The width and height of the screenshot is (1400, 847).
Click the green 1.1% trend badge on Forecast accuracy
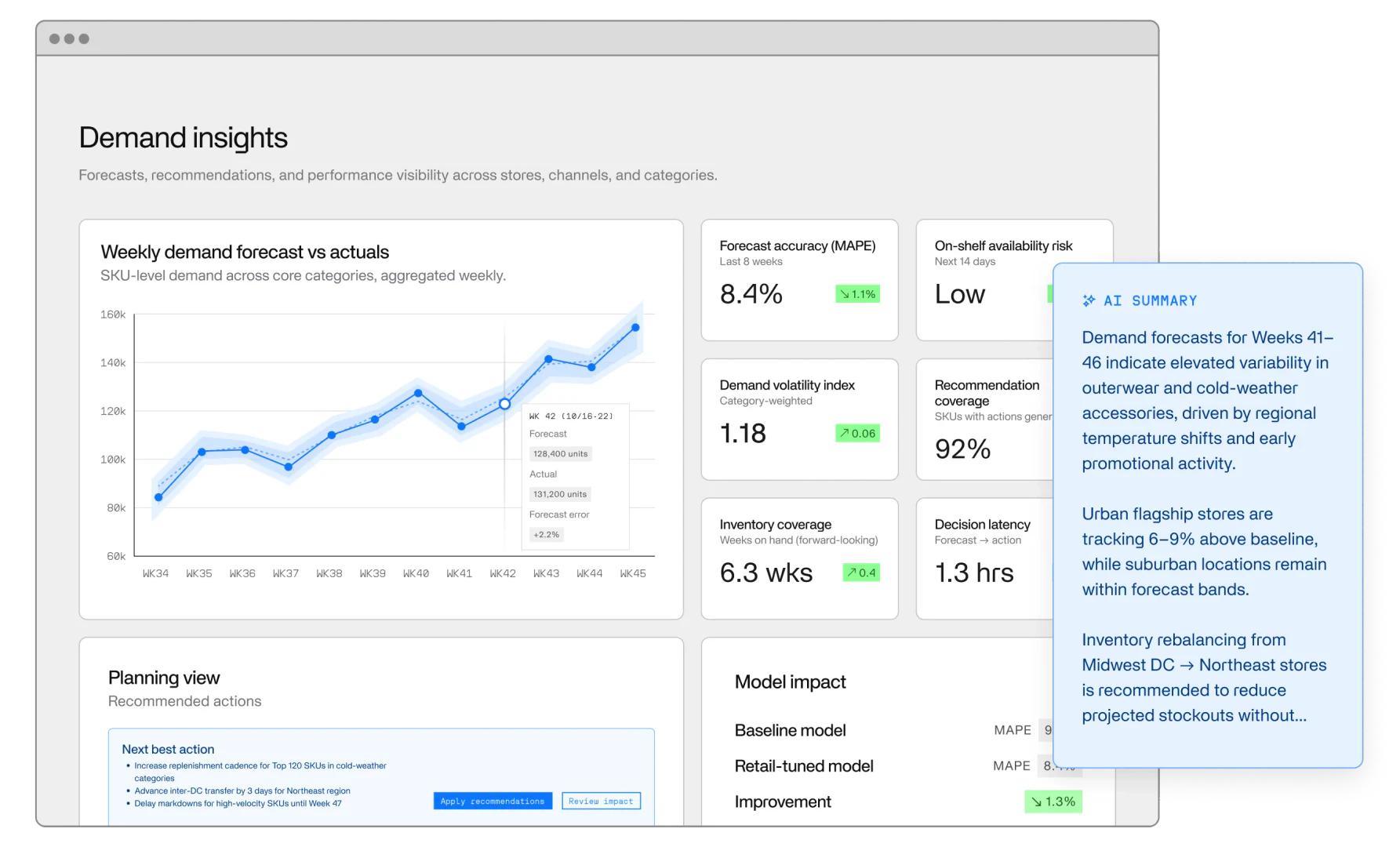[857, 294]
